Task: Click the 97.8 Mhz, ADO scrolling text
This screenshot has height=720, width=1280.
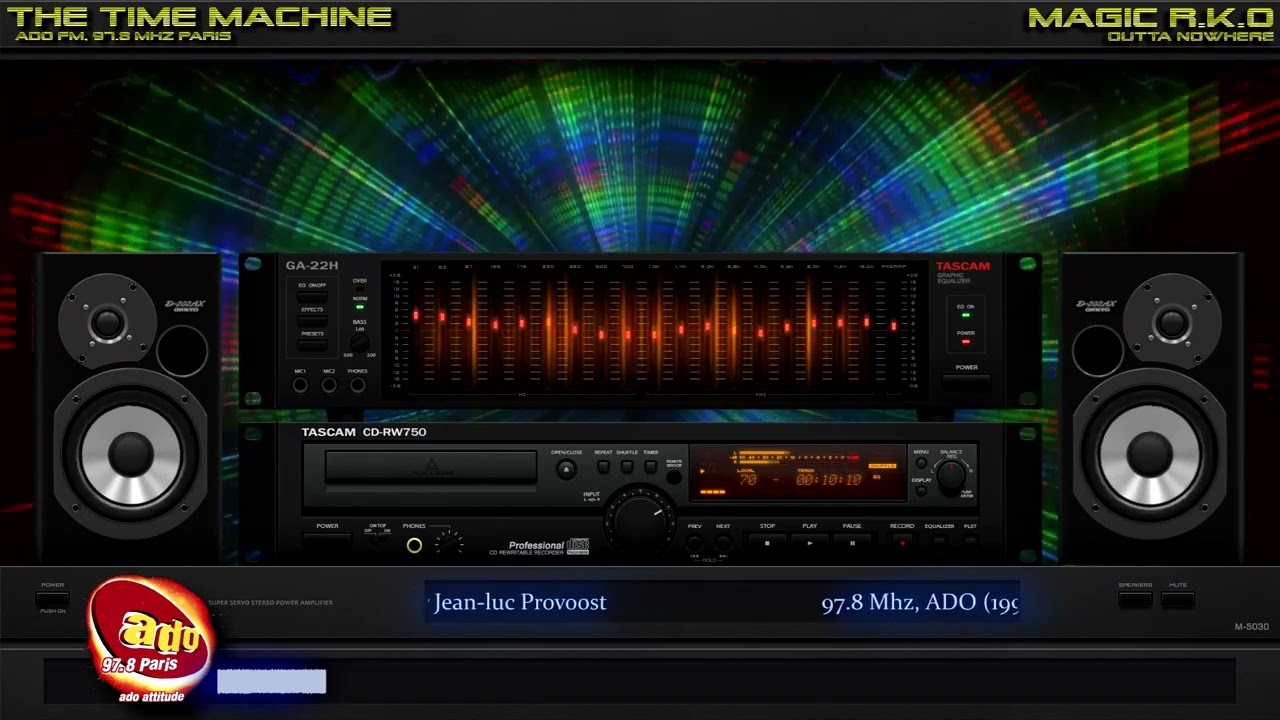Action: point(920,602)
